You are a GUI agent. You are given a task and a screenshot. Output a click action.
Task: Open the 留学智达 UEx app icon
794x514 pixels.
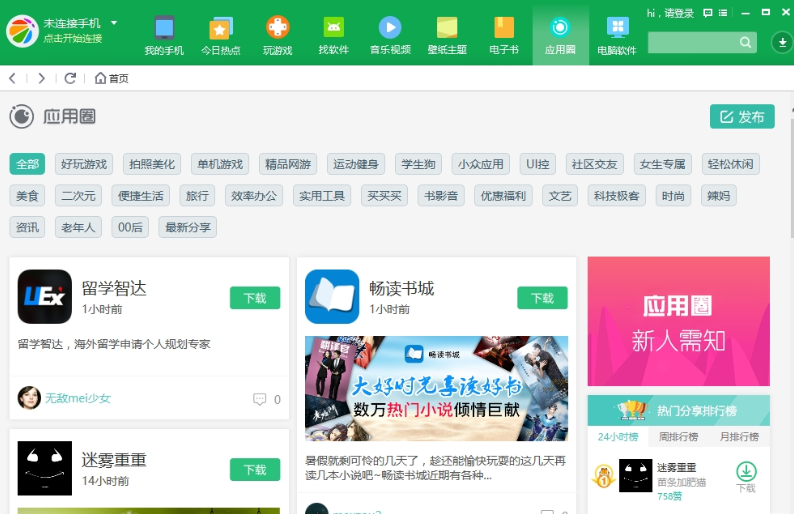(x=45, y=297)
